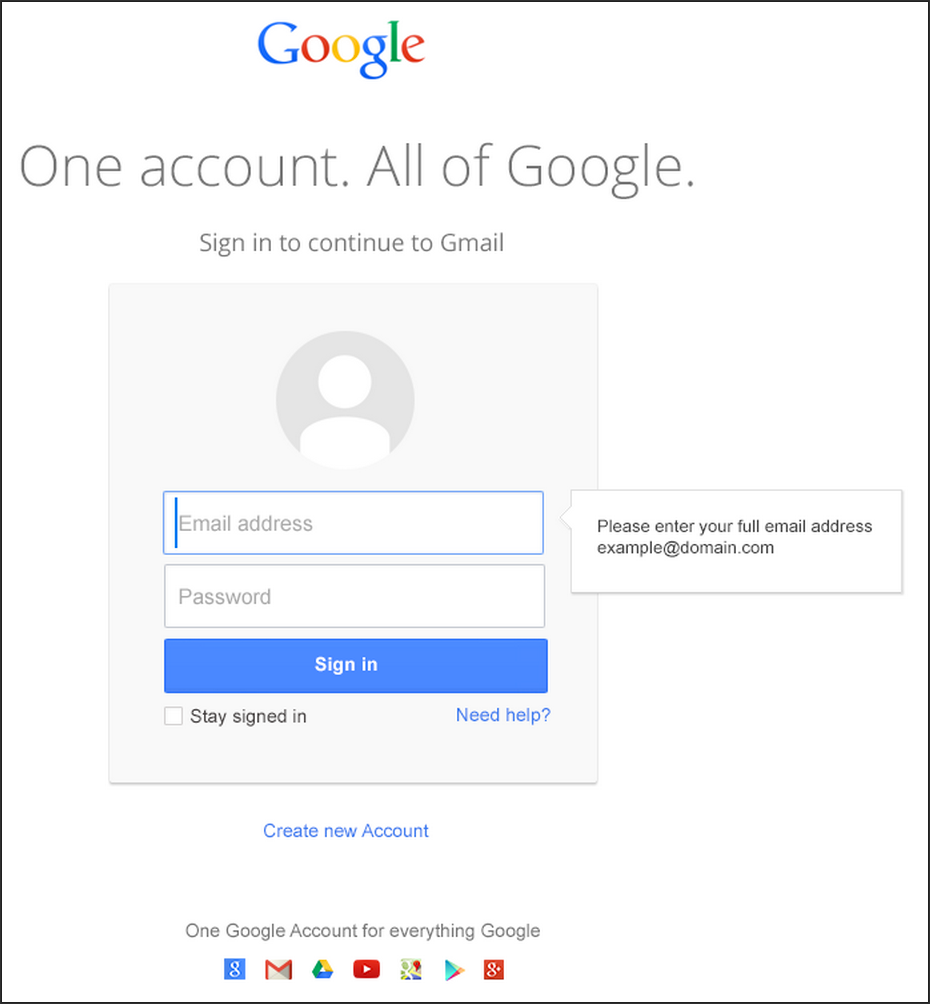Click the Google+ icon
This screenshot has width=930, height=1004.
point(493,968)
